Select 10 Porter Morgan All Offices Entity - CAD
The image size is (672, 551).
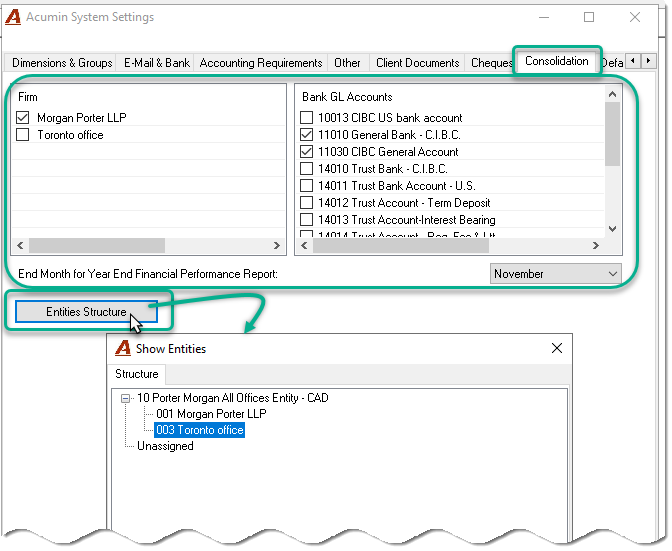233,398
